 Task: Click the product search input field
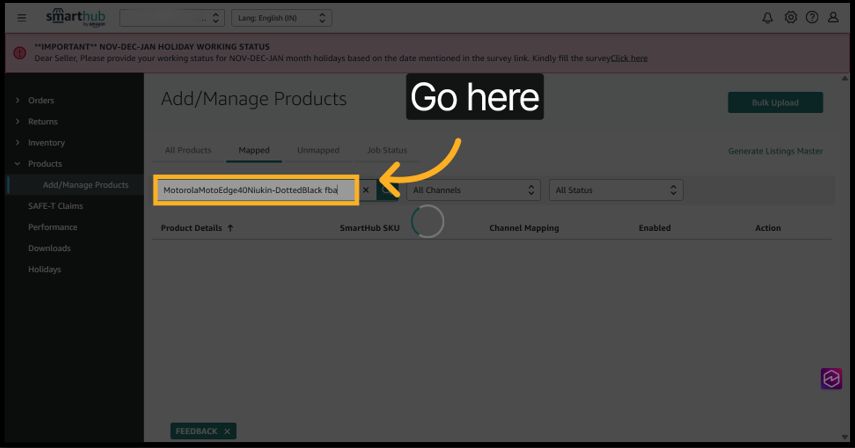[255, 190]
